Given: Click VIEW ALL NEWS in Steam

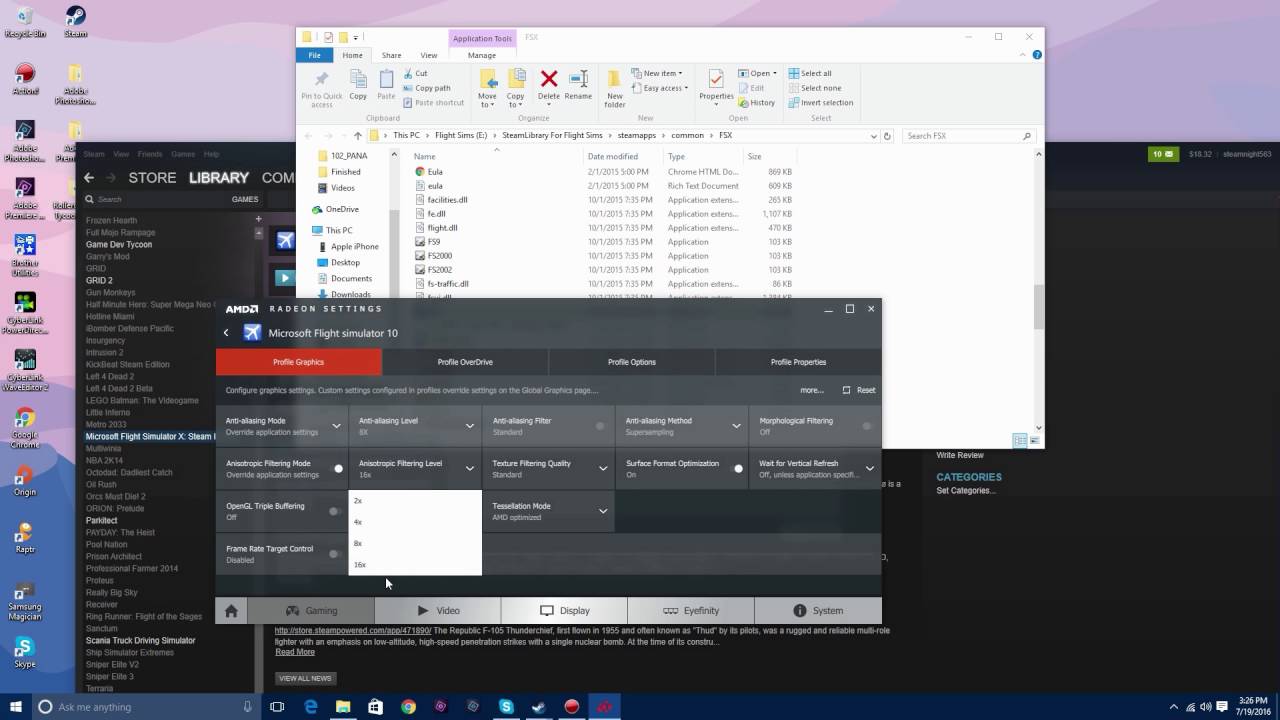Looking at the screenshot, I should coord(306,678).
